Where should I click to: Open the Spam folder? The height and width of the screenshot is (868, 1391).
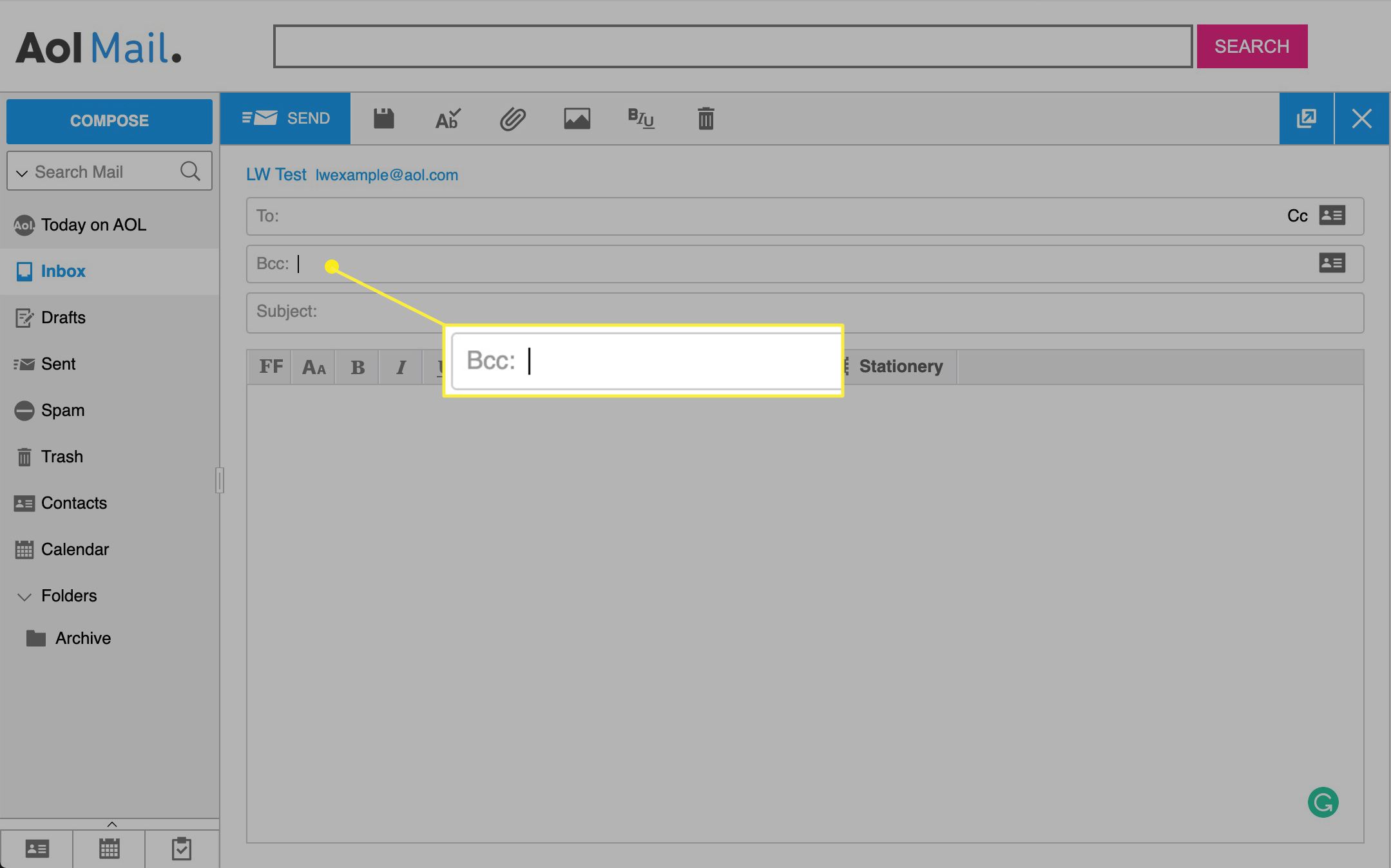coord(62,409)
